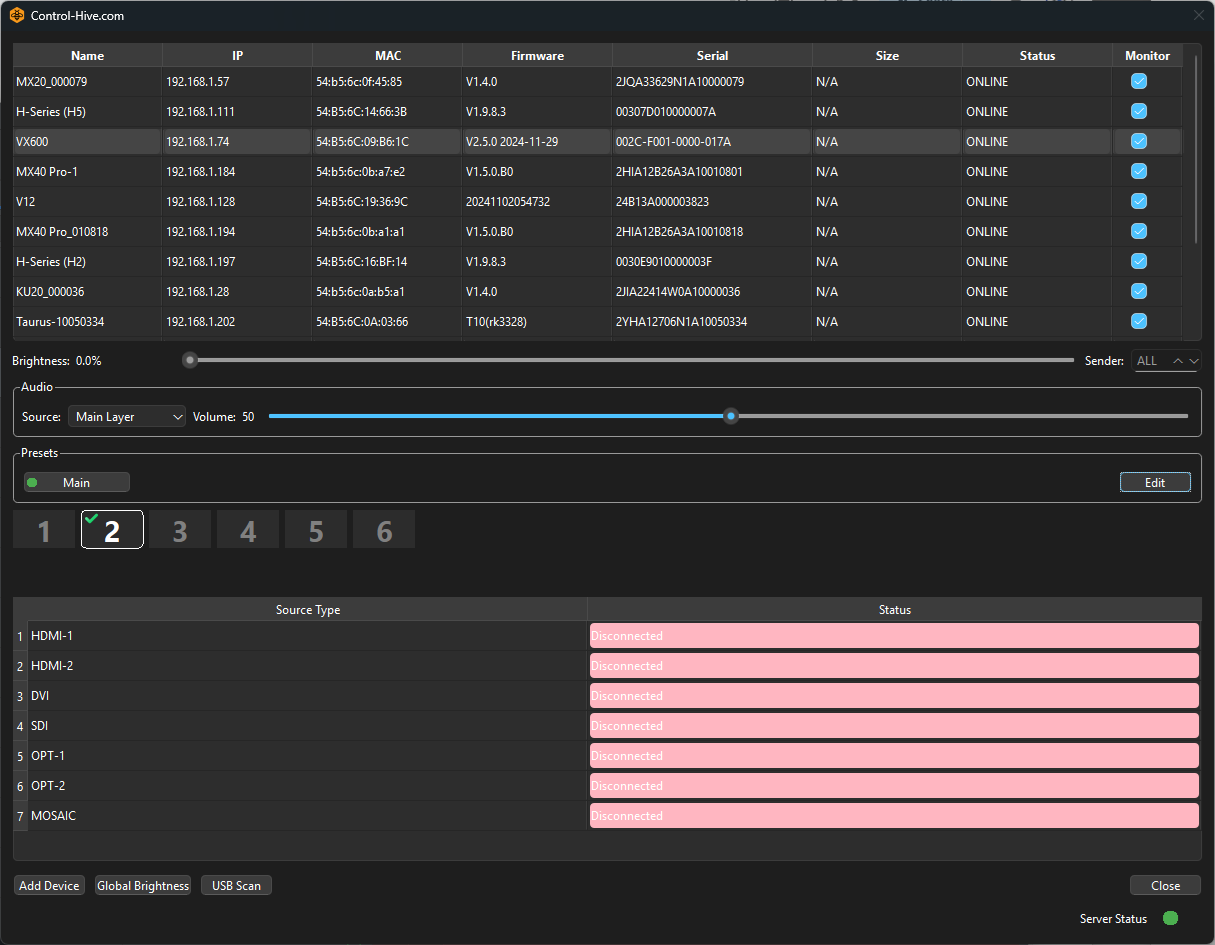Uncheck Monitor for MX40 Pro_010818
The image size is (1215, 945).
pos(1138,232)
